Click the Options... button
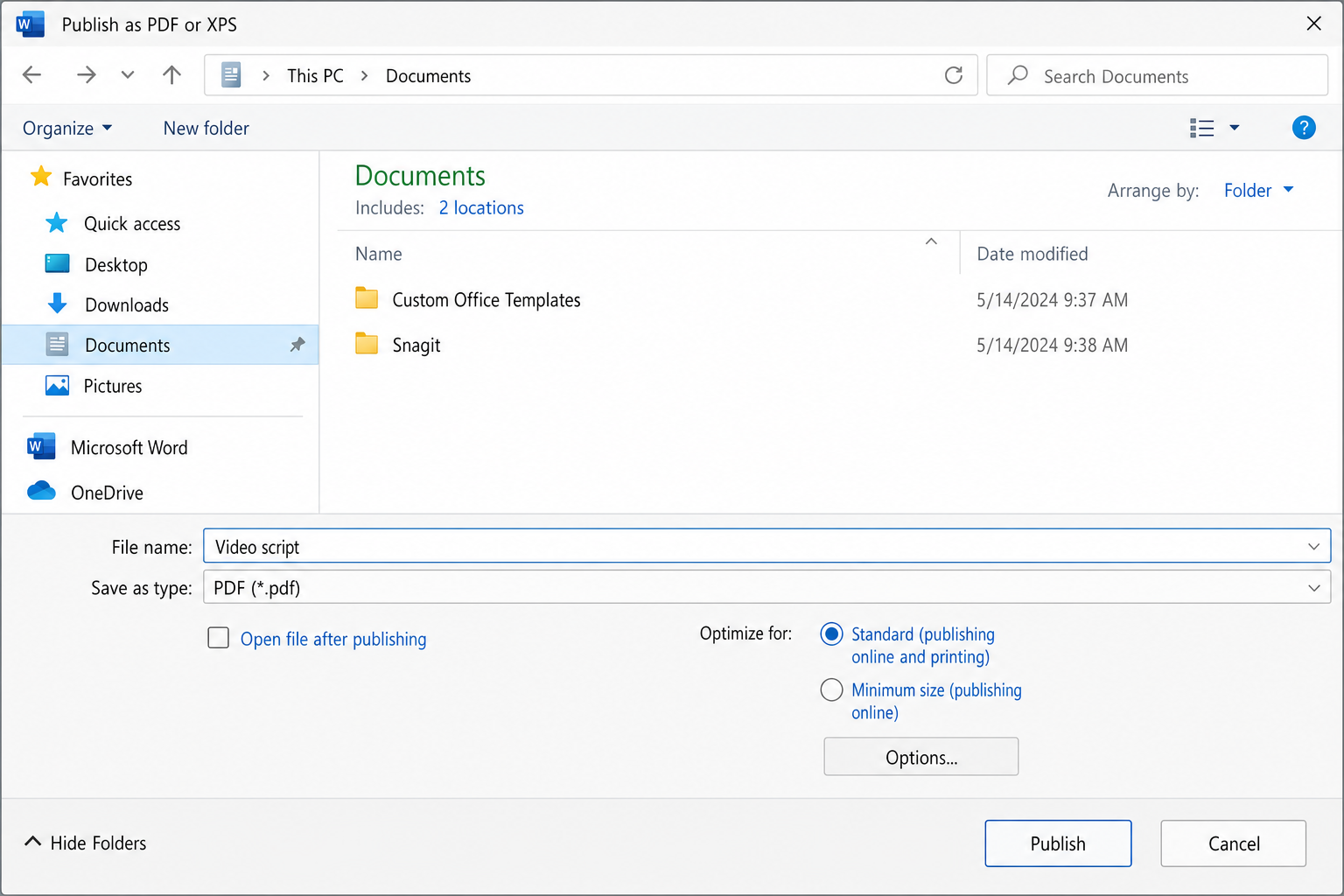Screen dimensions: 1344x896 (x=920, y=757)
